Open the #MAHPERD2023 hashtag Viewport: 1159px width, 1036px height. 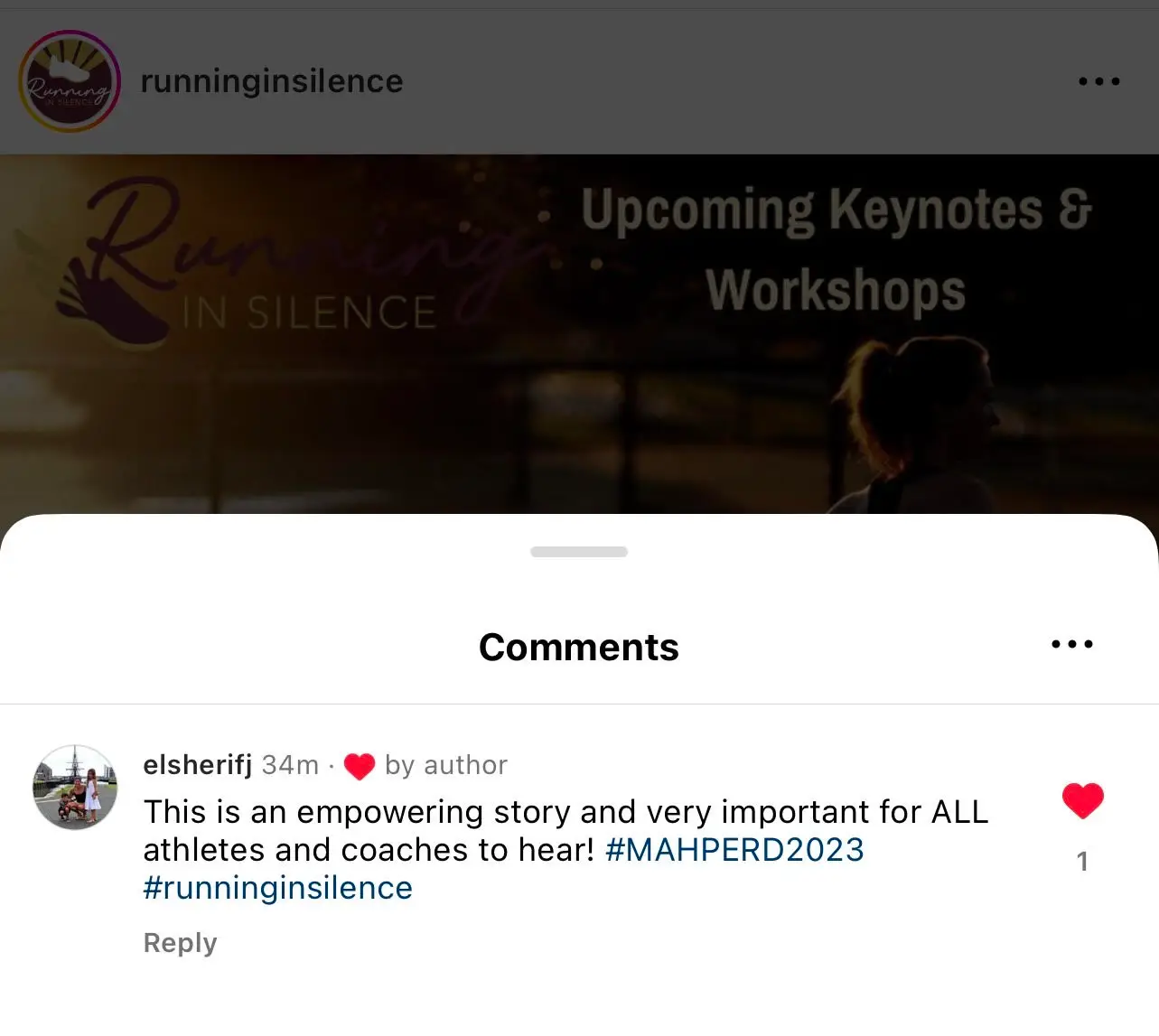coord(734,850)
